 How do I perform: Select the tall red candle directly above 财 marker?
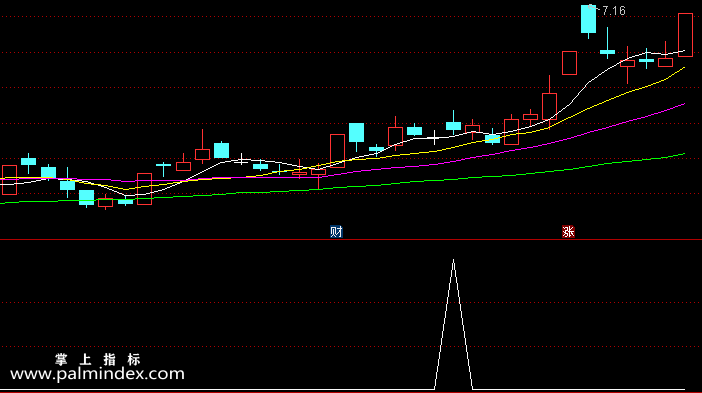tap(337, 151)
